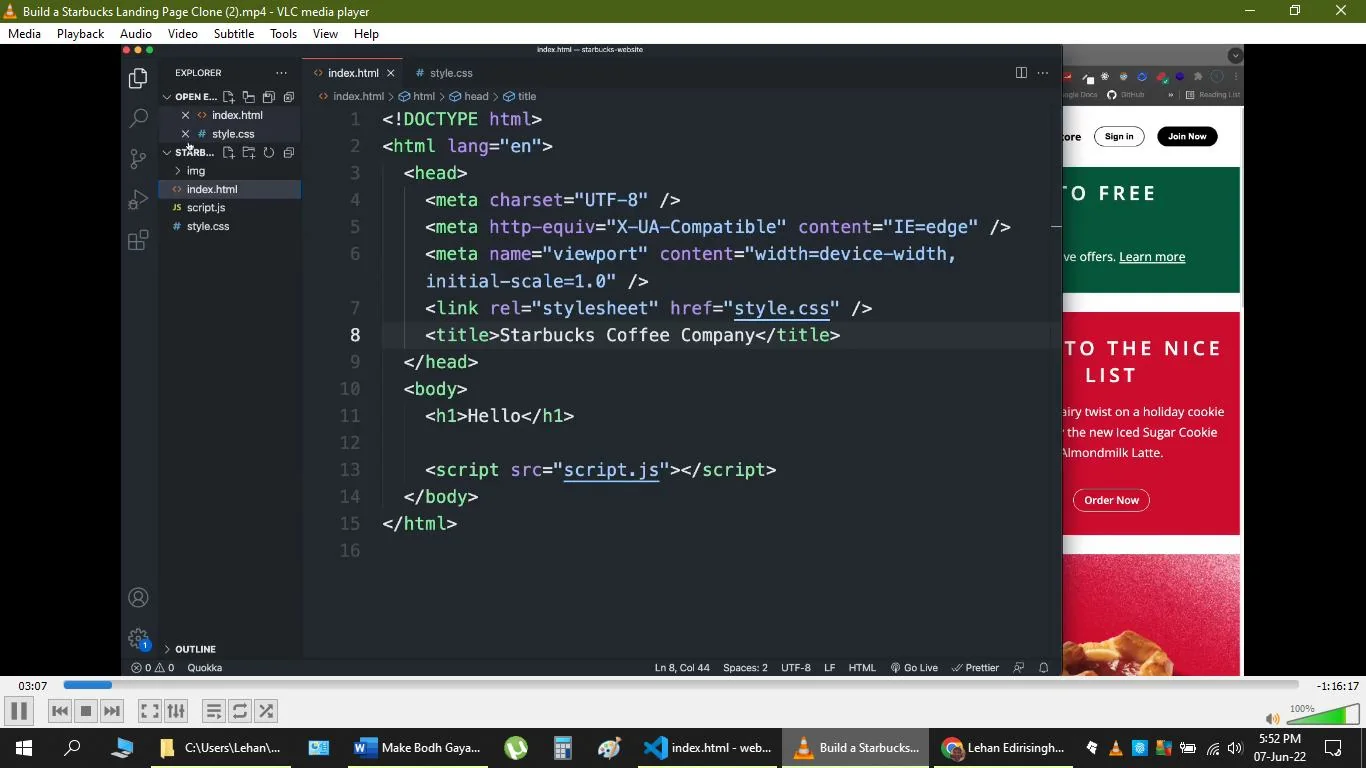
Task: Expand the img folder
Action: click(196, 171)
